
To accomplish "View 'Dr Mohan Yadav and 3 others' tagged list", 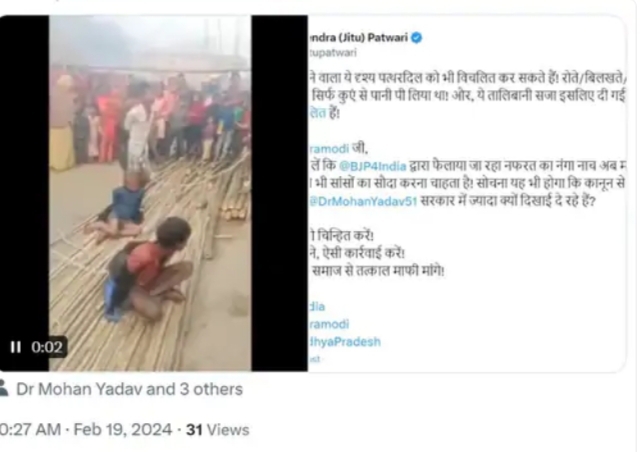I will (x=129, y=389).
